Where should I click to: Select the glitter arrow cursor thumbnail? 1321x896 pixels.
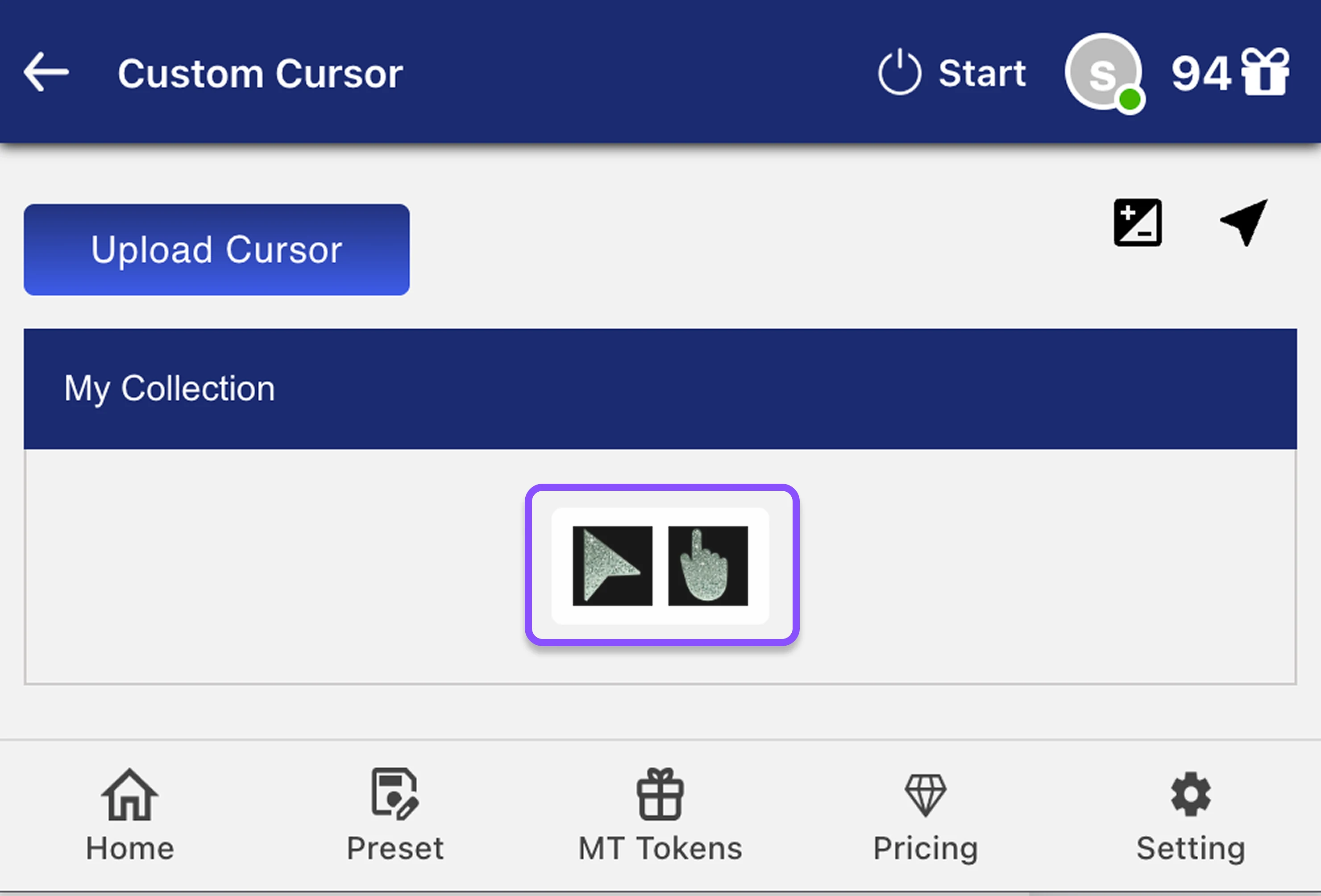click(x=612, y=565)
